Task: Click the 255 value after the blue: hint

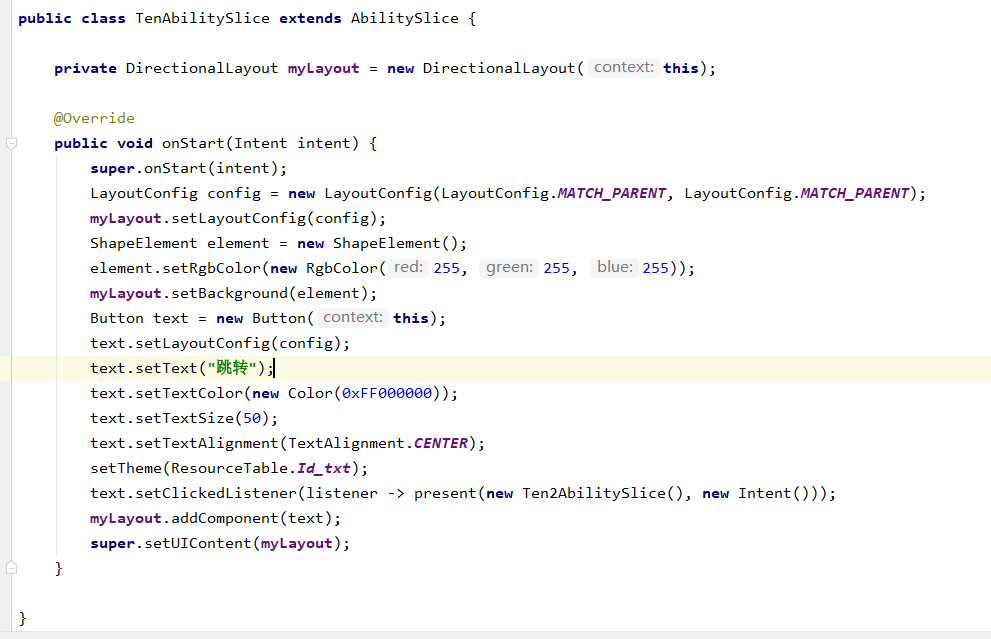Action: point(655,268)
